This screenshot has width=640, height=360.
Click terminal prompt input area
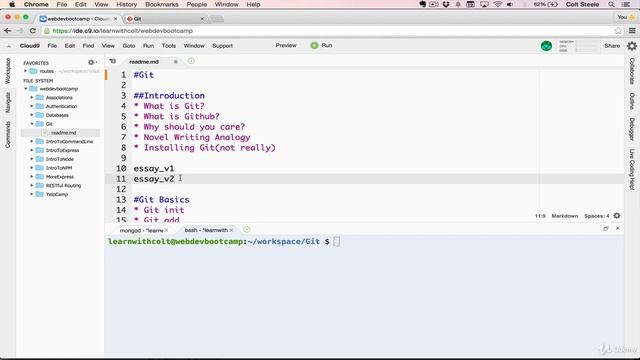point(337,242)
